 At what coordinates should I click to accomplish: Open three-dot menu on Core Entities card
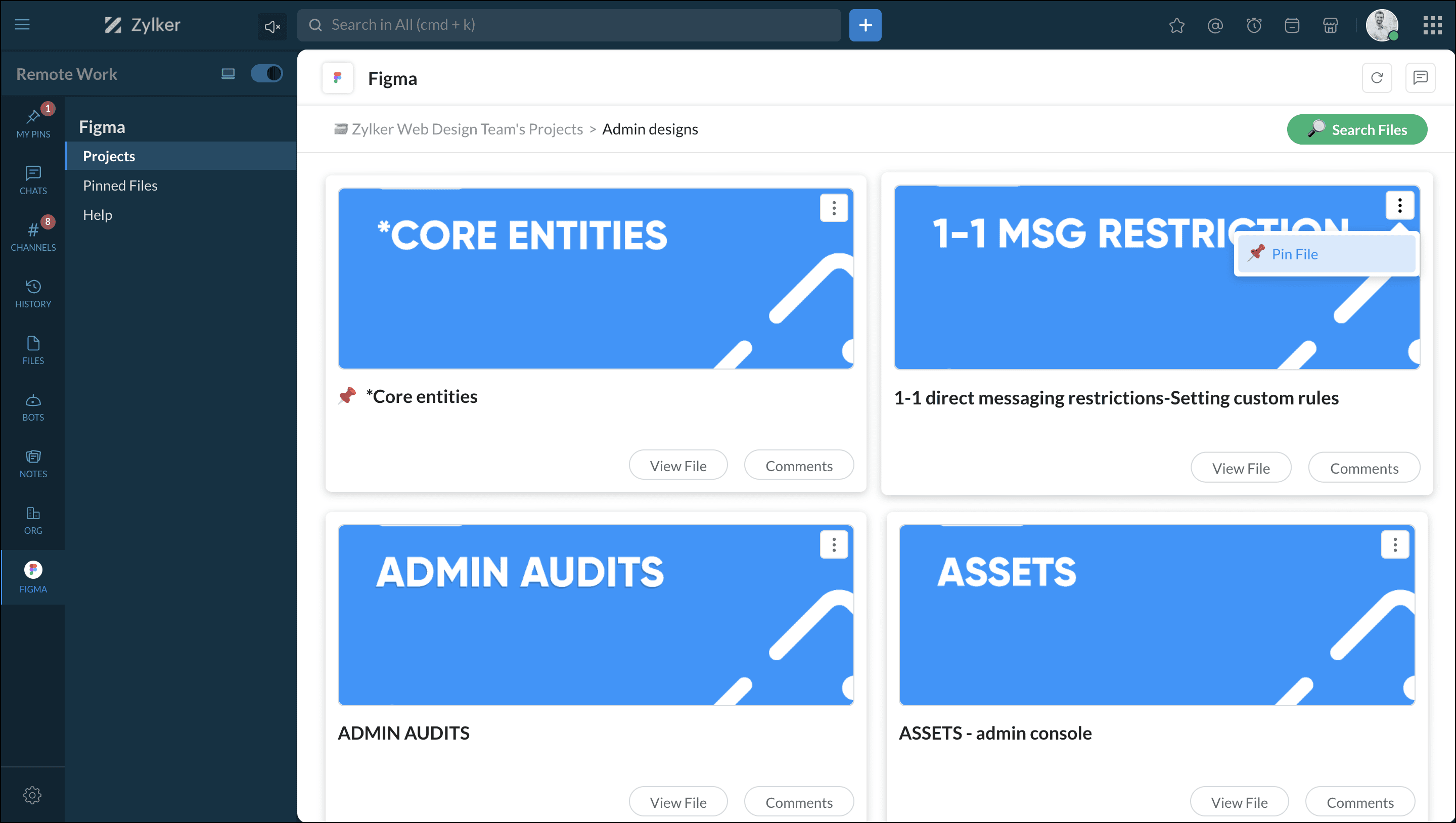pos(833,208)
